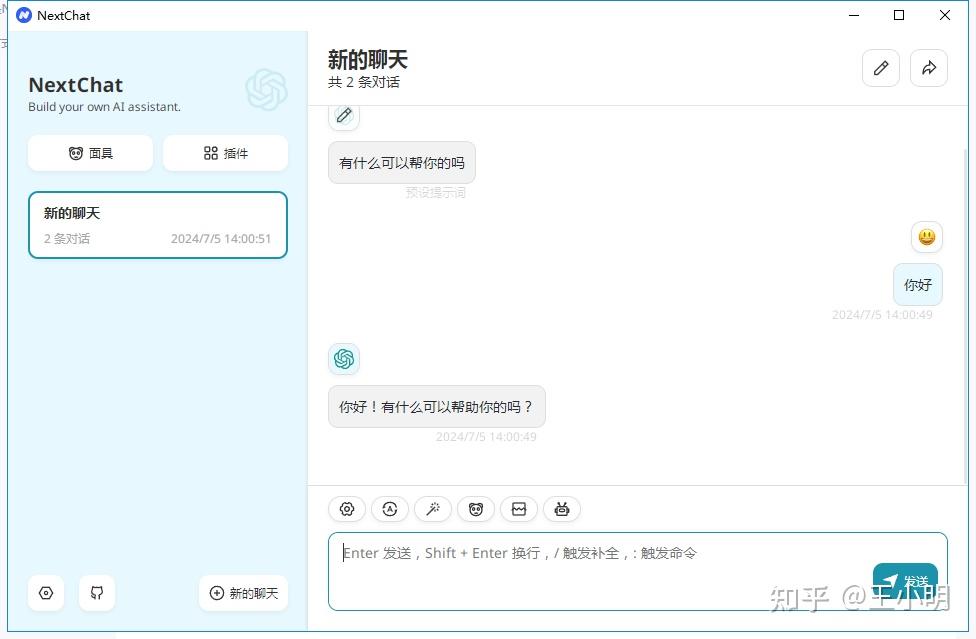
Task: Click the share icon in chat header
Action: coord(928,68)
